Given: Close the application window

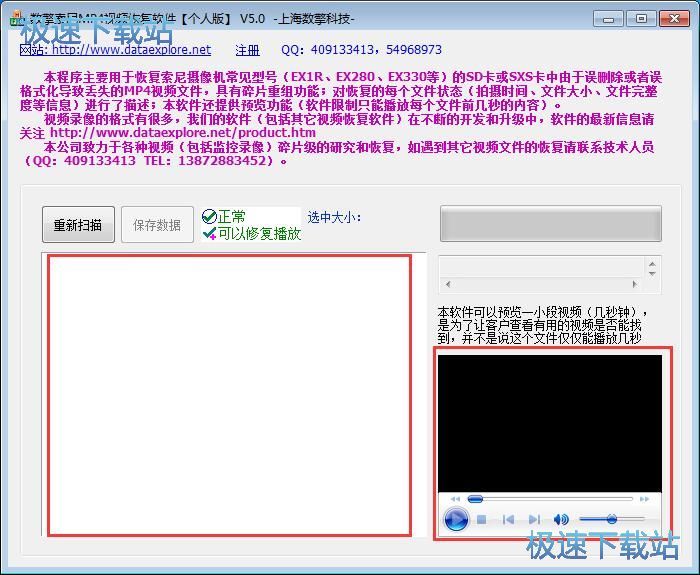Looking at the screenshot, I should point(674,19).
